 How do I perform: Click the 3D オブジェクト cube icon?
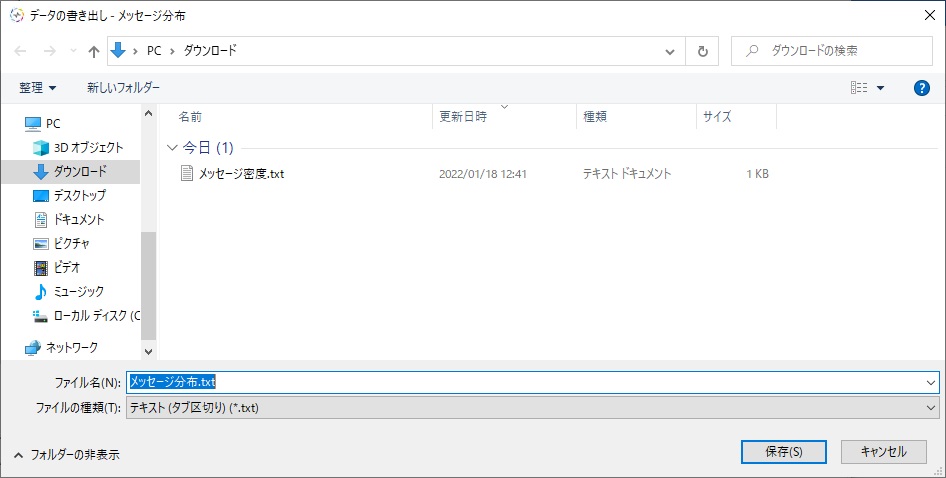point(40,148)
